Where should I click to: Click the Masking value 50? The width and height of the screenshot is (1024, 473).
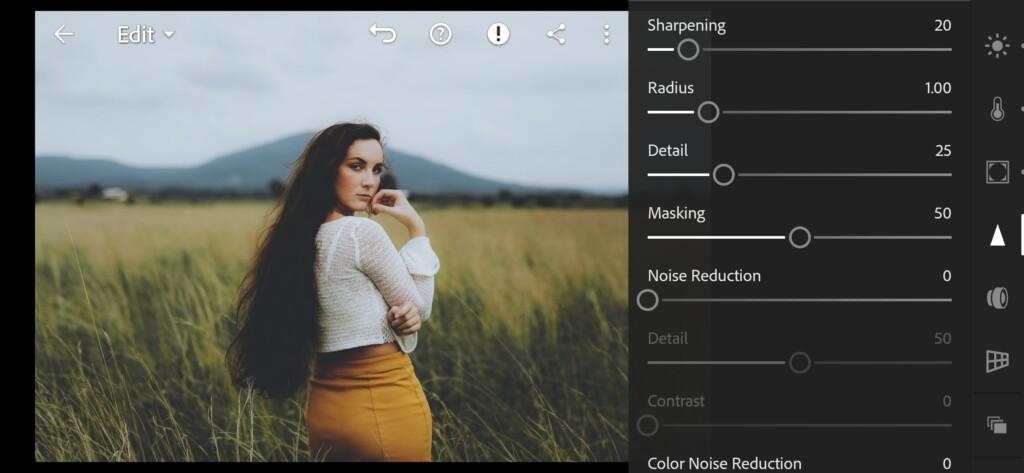pos(942,214)
